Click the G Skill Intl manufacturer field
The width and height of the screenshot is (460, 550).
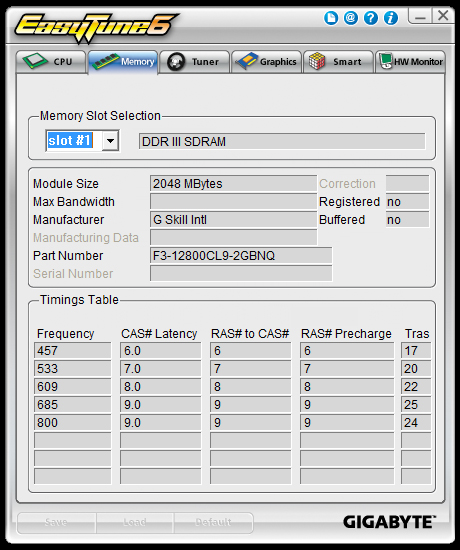click(233, 220)
